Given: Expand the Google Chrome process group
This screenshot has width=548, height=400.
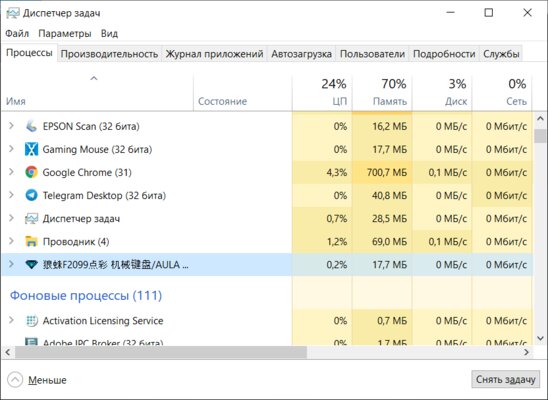Looking at the screenshot, I should tap(11, 172).
